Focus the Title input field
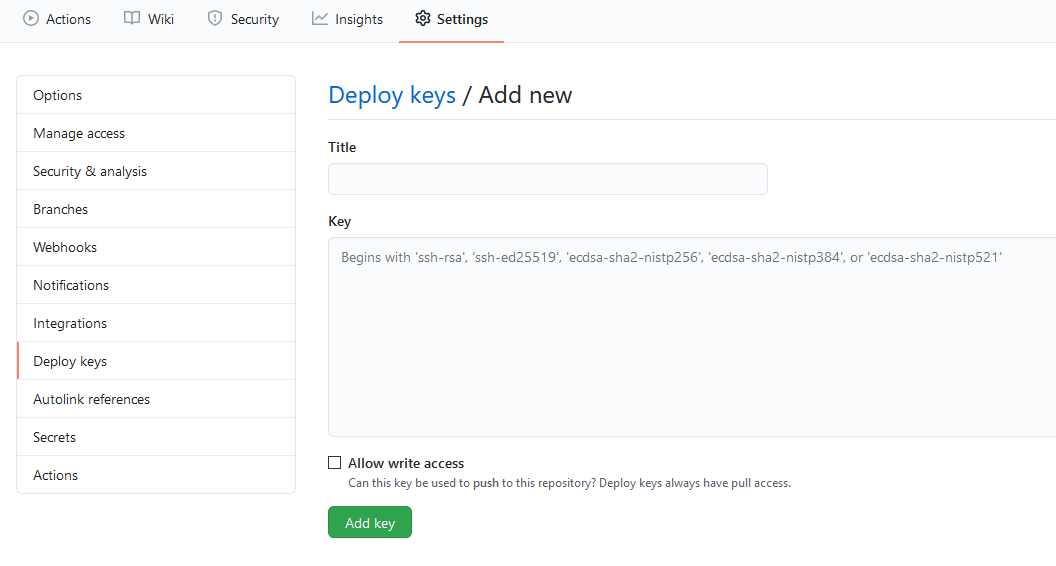Viewport: 1056px width, 566px height. (548, 179)
